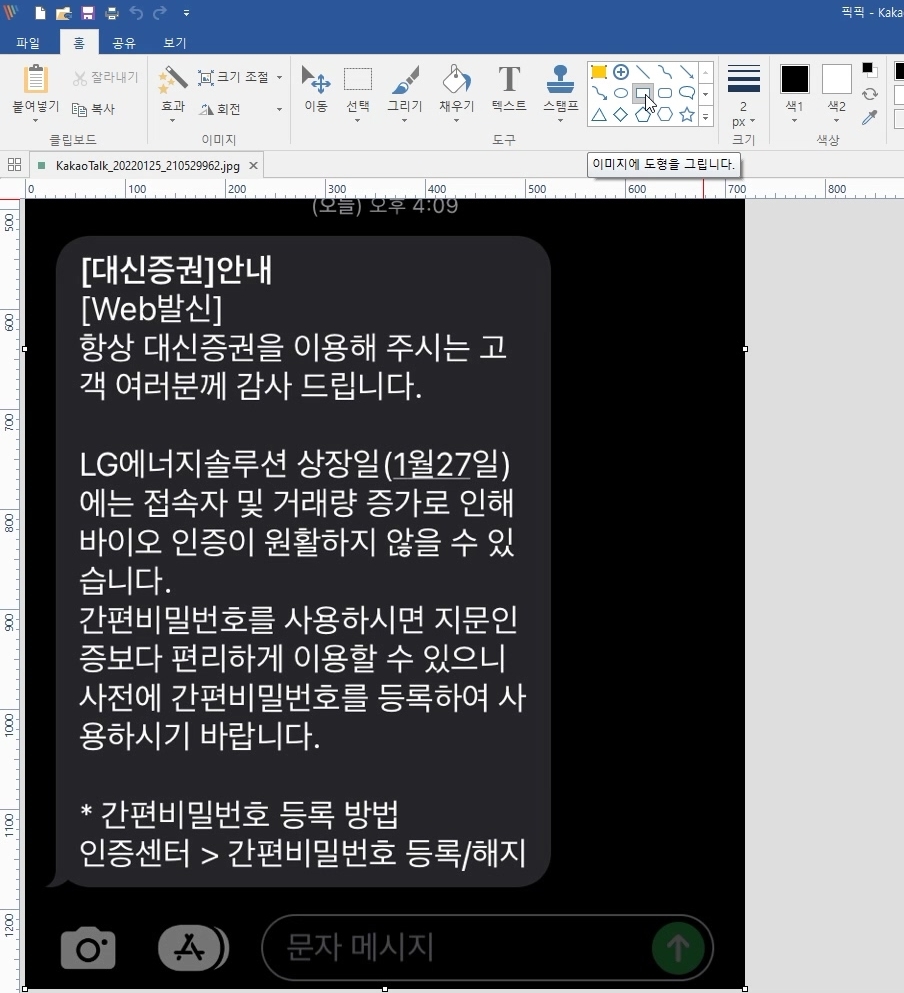The image size is (904, 993).
Task: Switch to the 공유 ribbon tab
Action: click(x=124, y=42)
